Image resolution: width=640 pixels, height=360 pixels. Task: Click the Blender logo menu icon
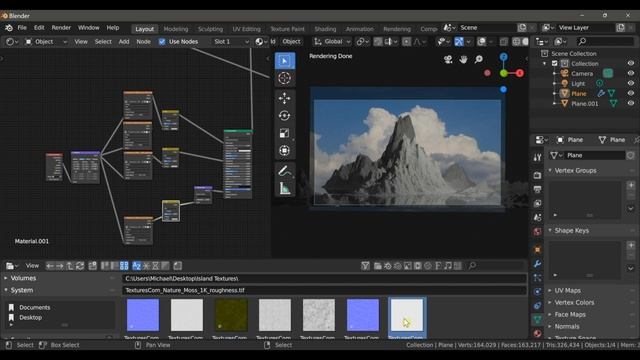[9, 28]
